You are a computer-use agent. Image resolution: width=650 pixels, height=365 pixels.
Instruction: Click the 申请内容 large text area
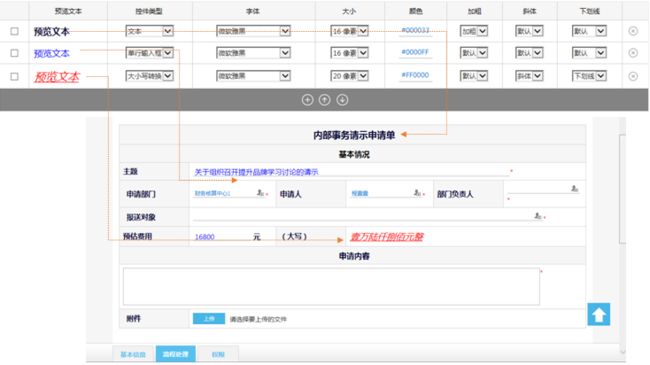[x=331, y=287]
